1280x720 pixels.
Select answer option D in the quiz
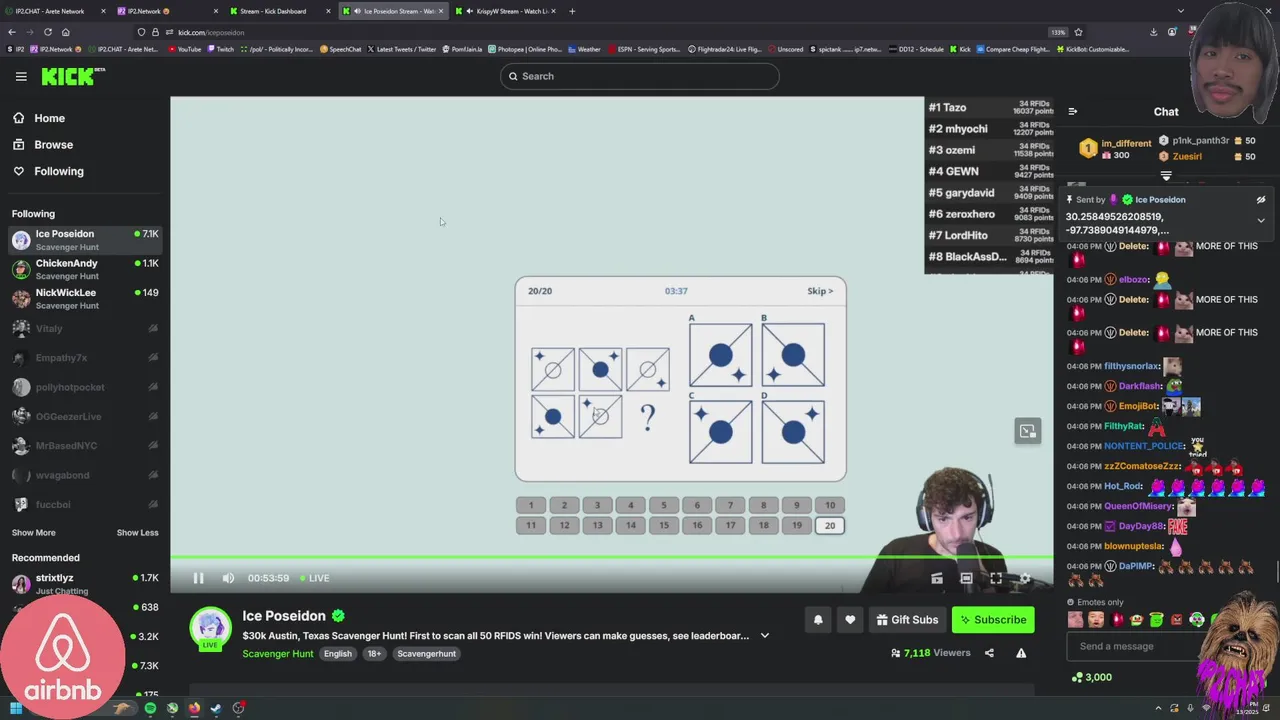coord(793,432)
